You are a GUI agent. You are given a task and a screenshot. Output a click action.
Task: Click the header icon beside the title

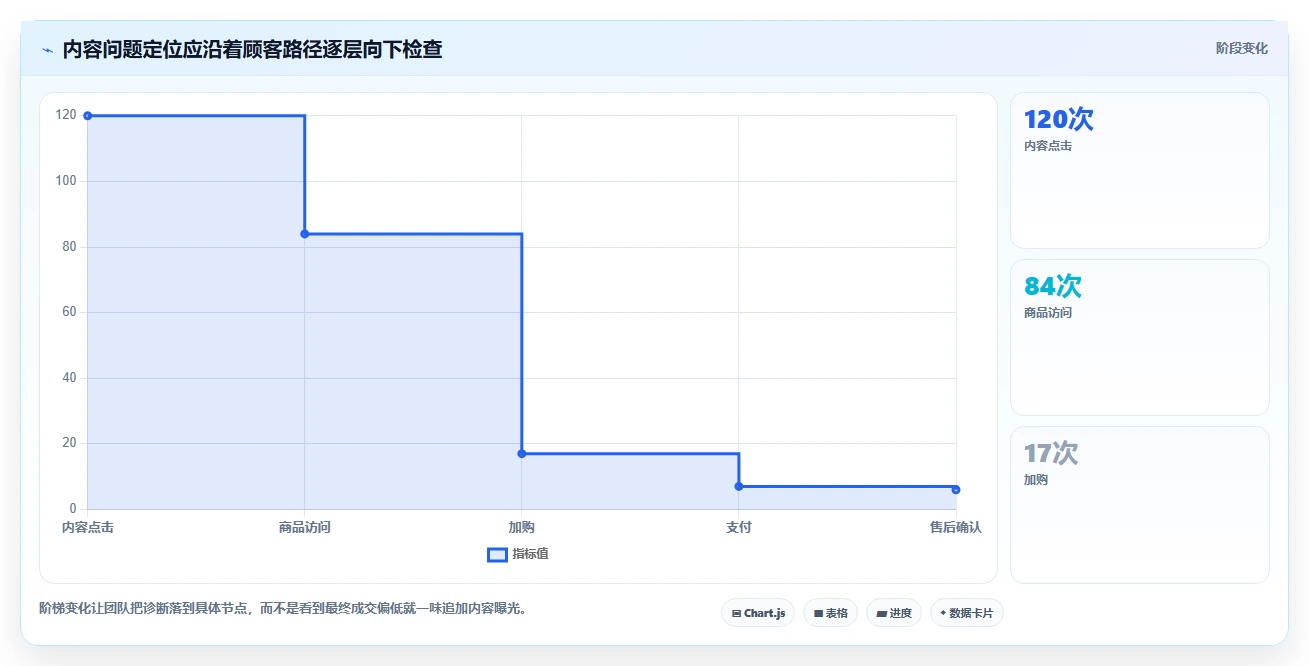pos(48,50)
